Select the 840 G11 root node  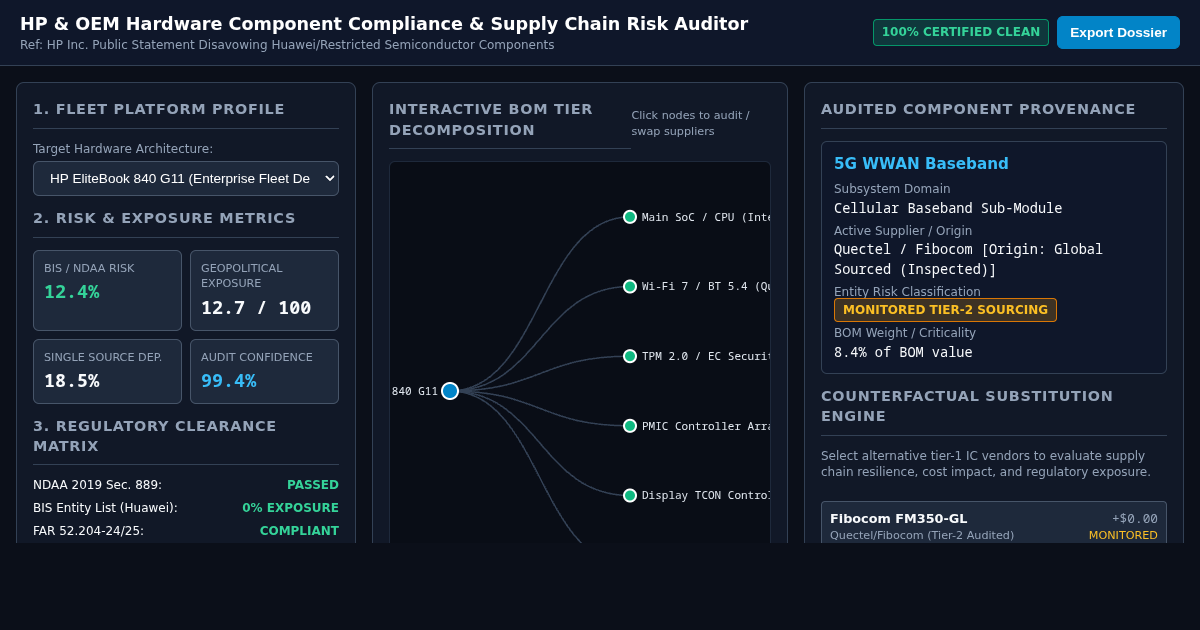coord(450,391)
